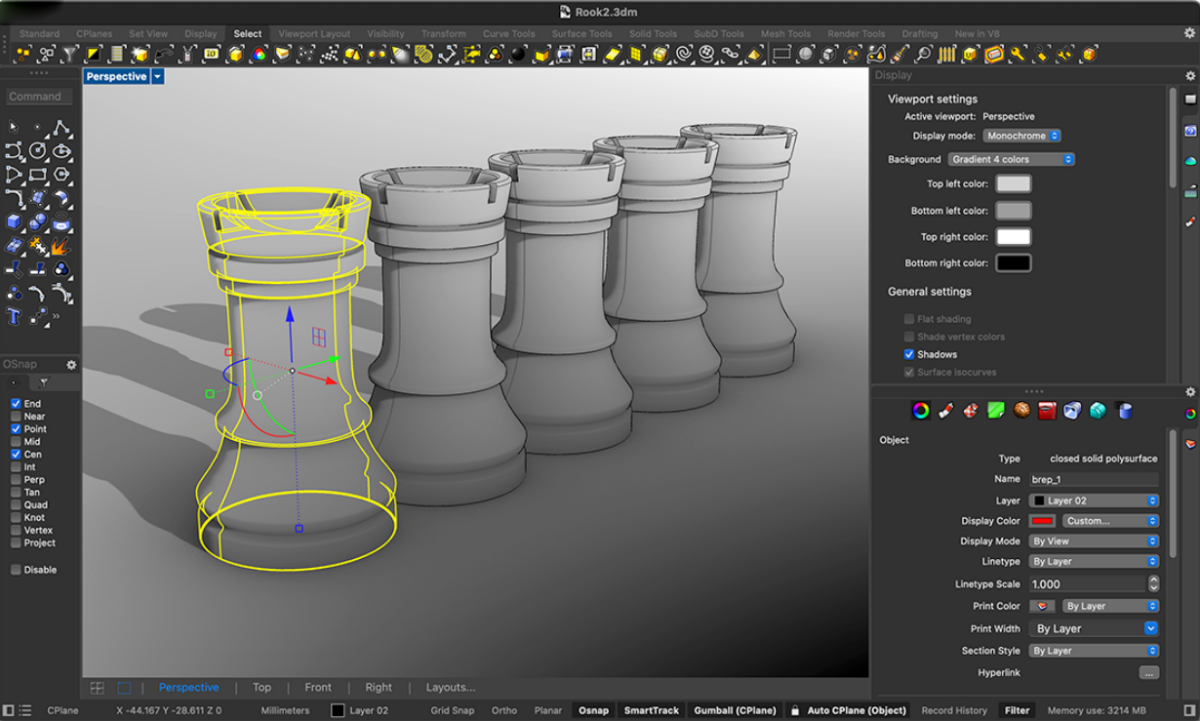1200x721 pixels.
Task: Click the four-viewport layout icon
Action: (x=97, y=688)
